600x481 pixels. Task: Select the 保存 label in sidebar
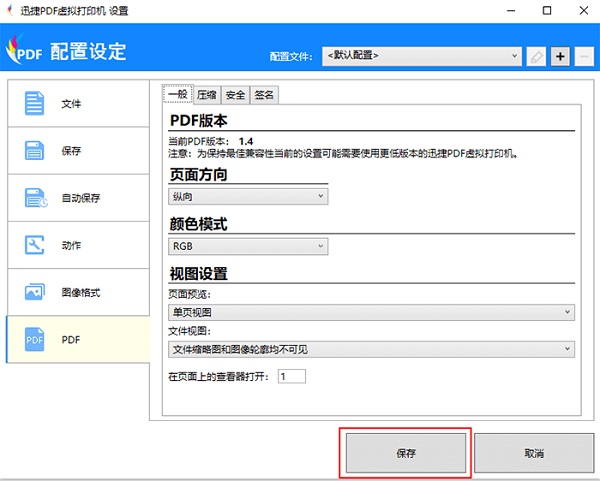[x=71, y=151]
